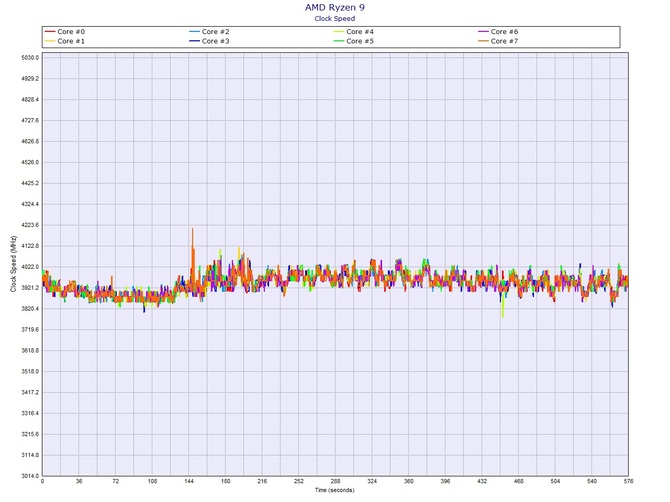Click the red Core #0 color line
This screenshot has width=670, height=502.
click(50, 32)
